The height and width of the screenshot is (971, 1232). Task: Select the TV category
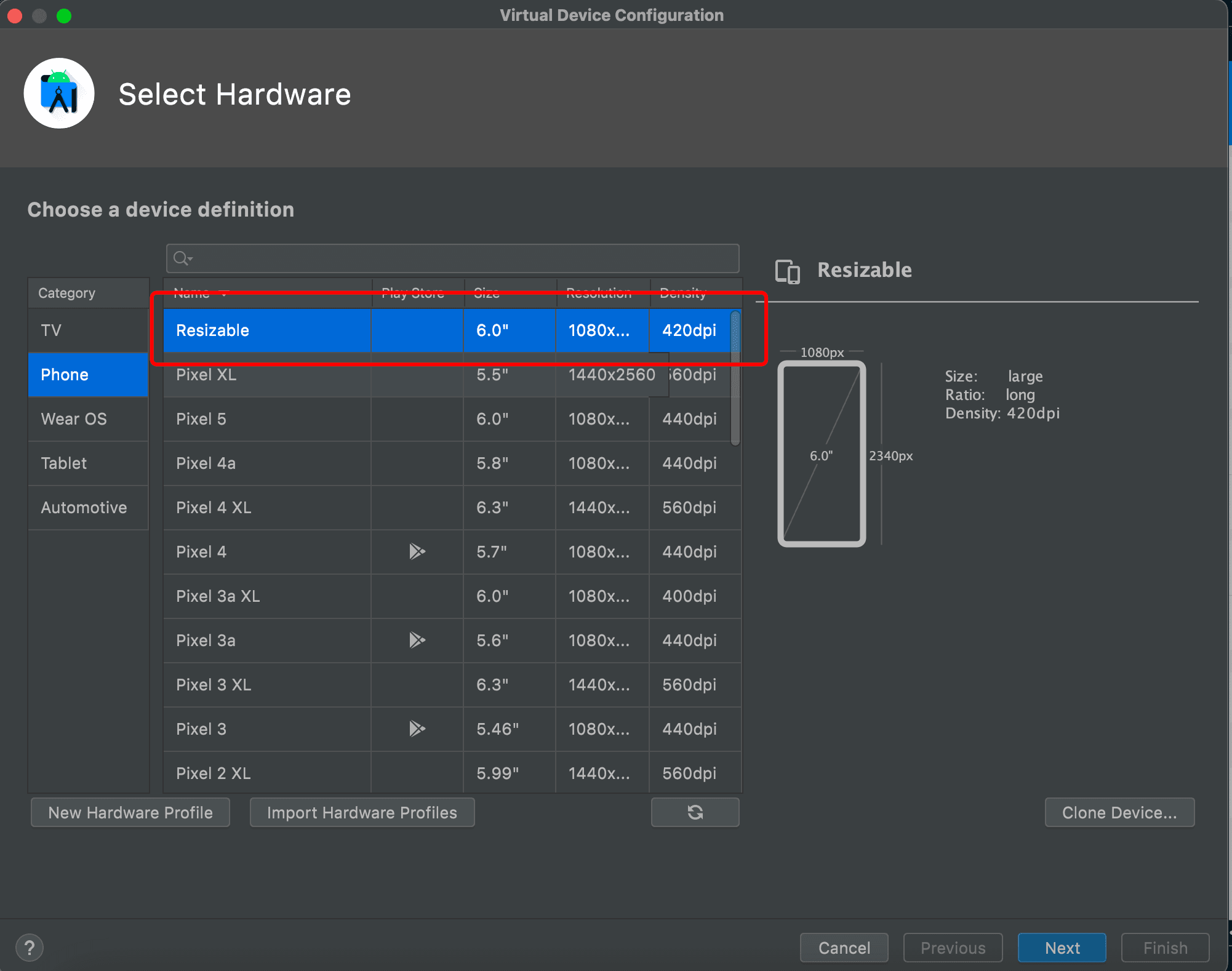pos(88,330)
